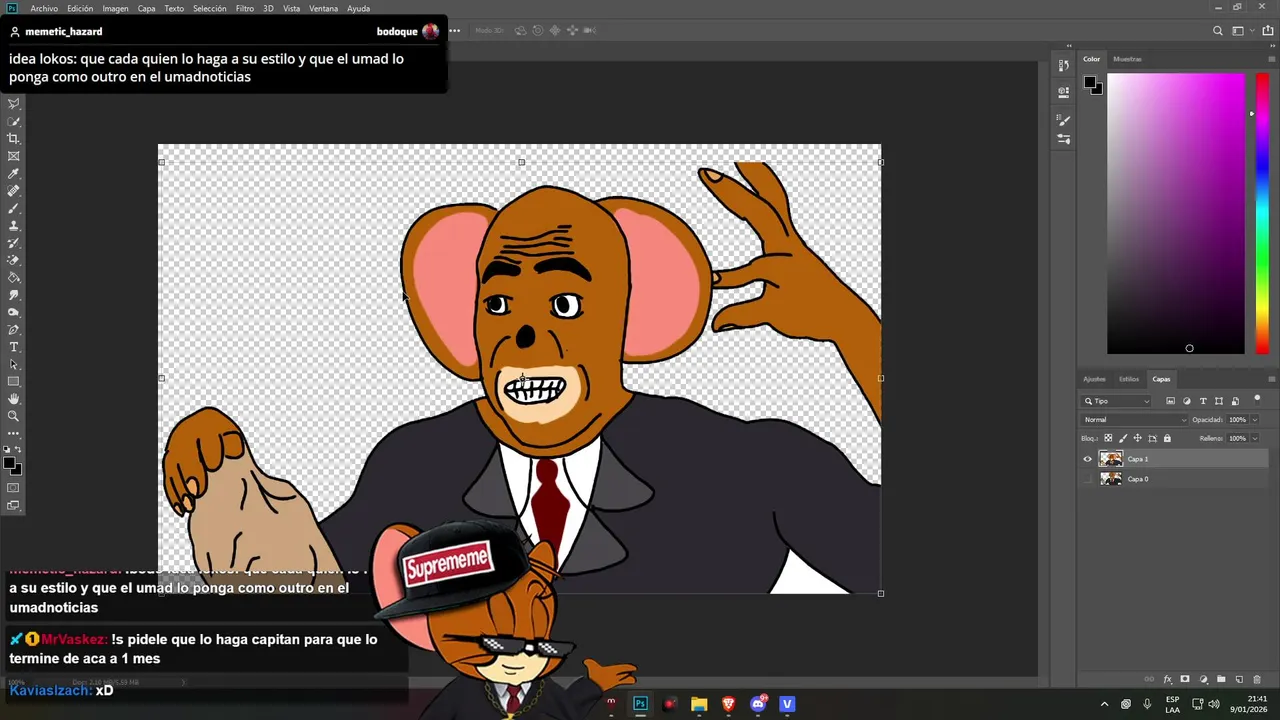Switch to the Estilos tab
Viewport: 1280px width, 720px height.
click(x=1129, y=379)
